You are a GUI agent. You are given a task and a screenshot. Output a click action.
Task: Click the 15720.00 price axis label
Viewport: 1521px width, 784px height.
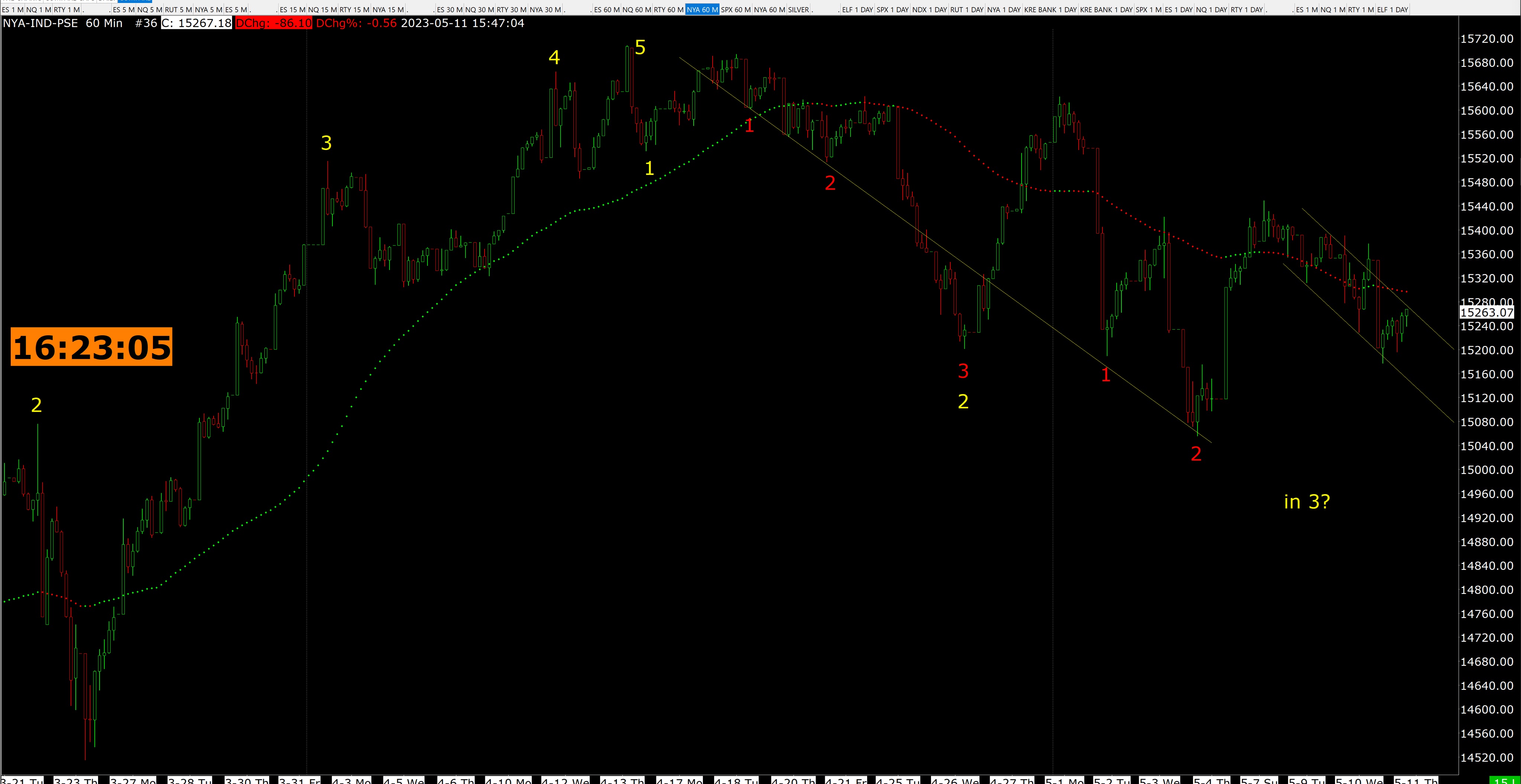(1486, 39)
